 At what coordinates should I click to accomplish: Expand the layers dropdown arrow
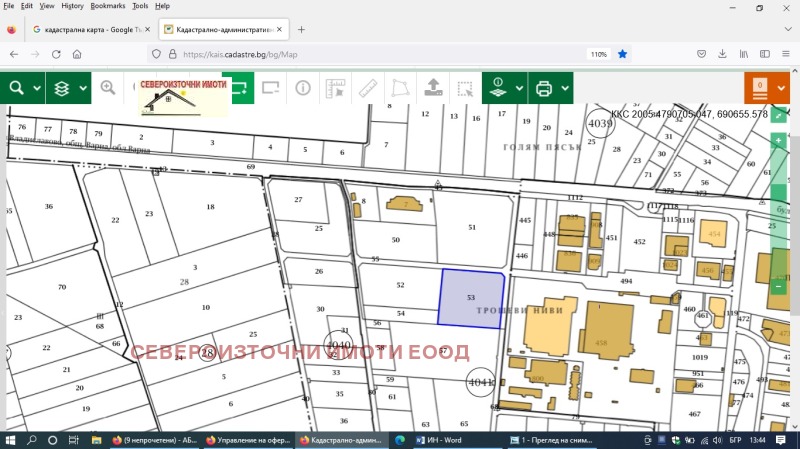(83, 88)
